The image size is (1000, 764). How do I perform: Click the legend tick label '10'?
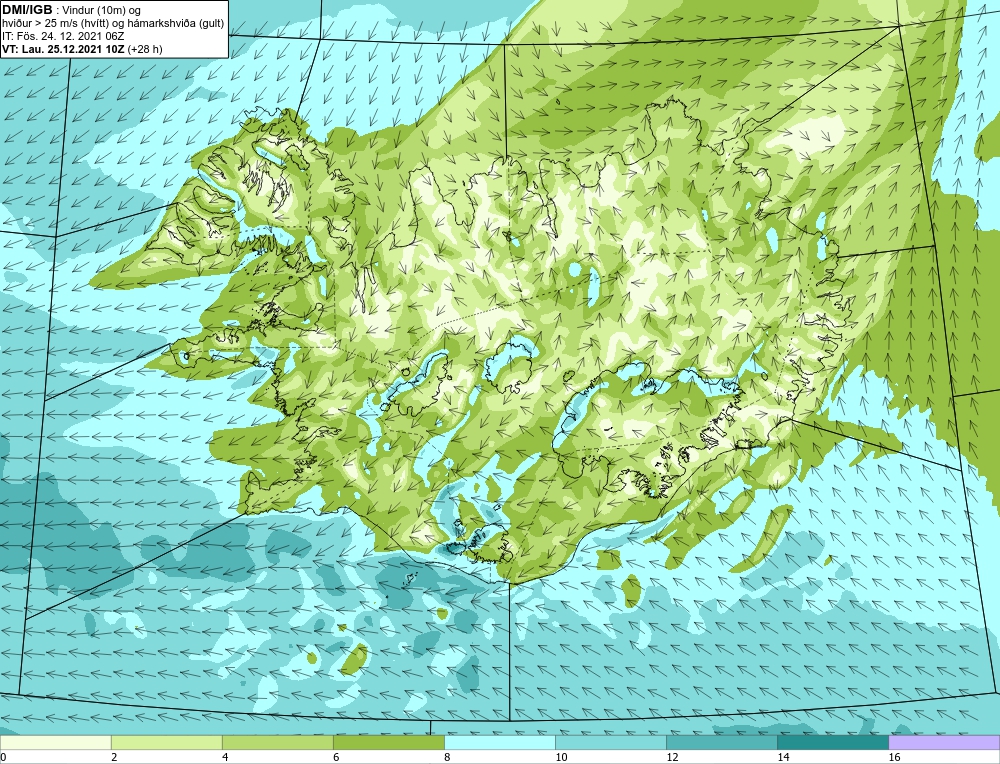pyautogui.click(x=561, y=757)
